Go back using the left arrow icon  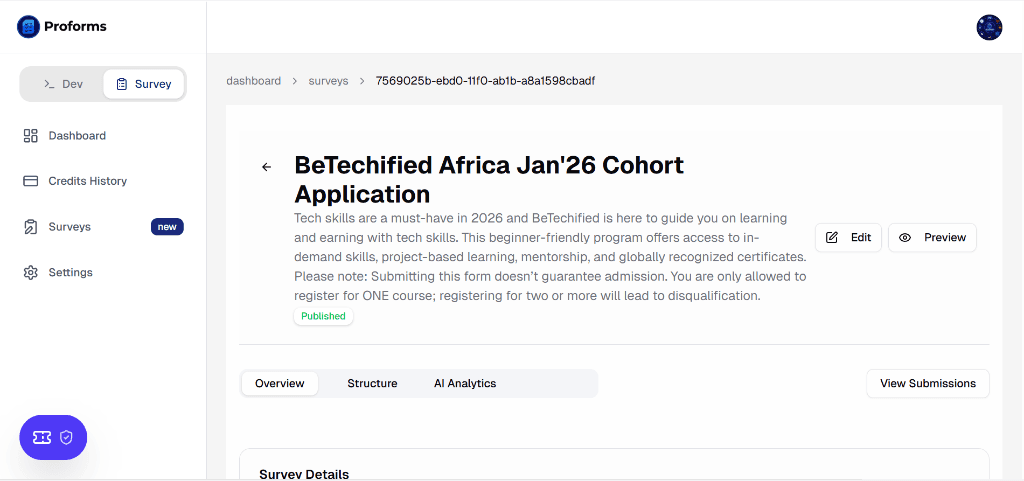(266, 167)
